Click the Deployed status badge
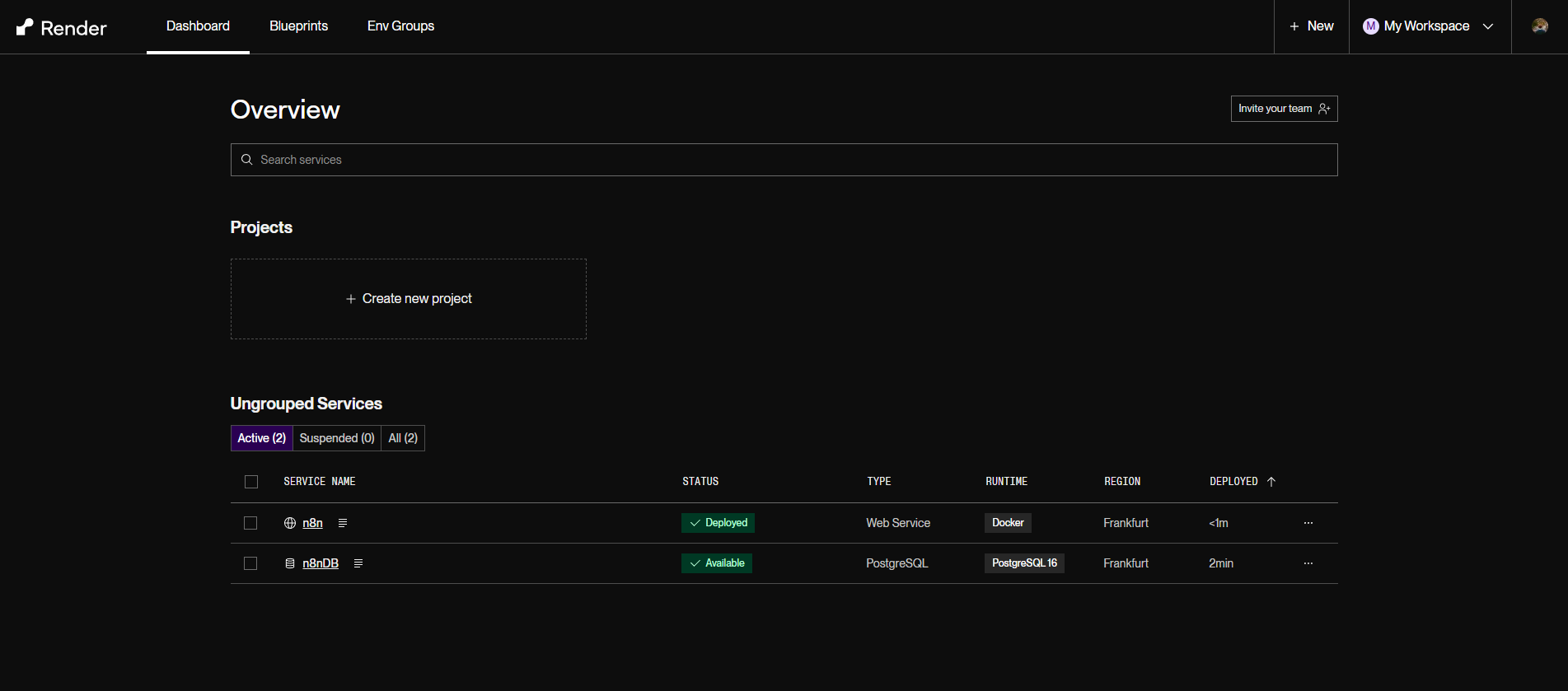The width and height of the screenshot is (1568, 691). tap(718, 523)
